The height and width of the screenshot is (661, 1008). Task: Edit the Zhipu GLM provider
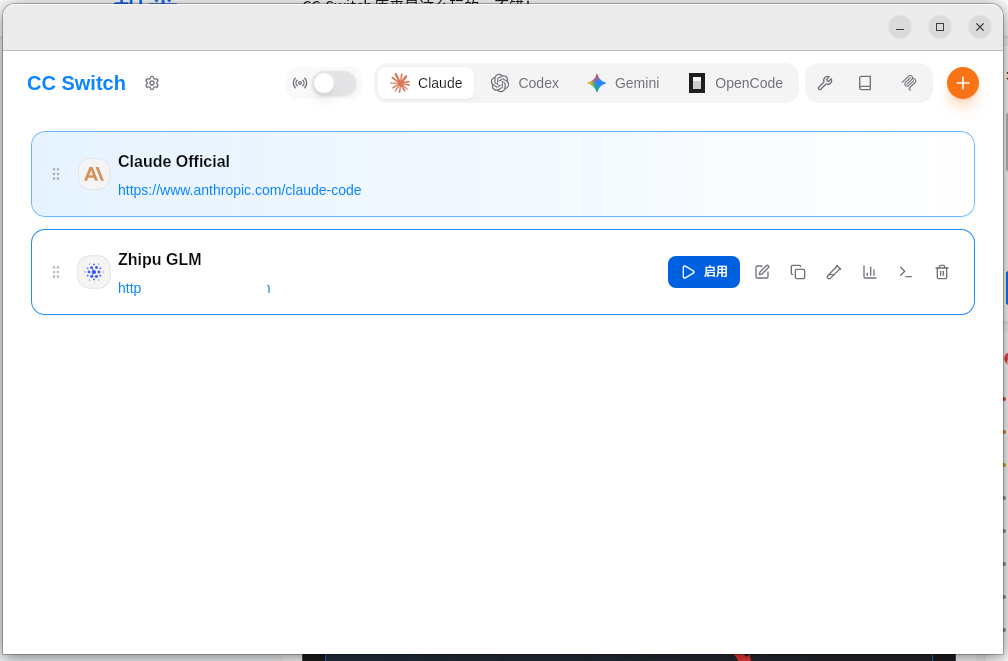pyautogui.click(x=762, y=272)
